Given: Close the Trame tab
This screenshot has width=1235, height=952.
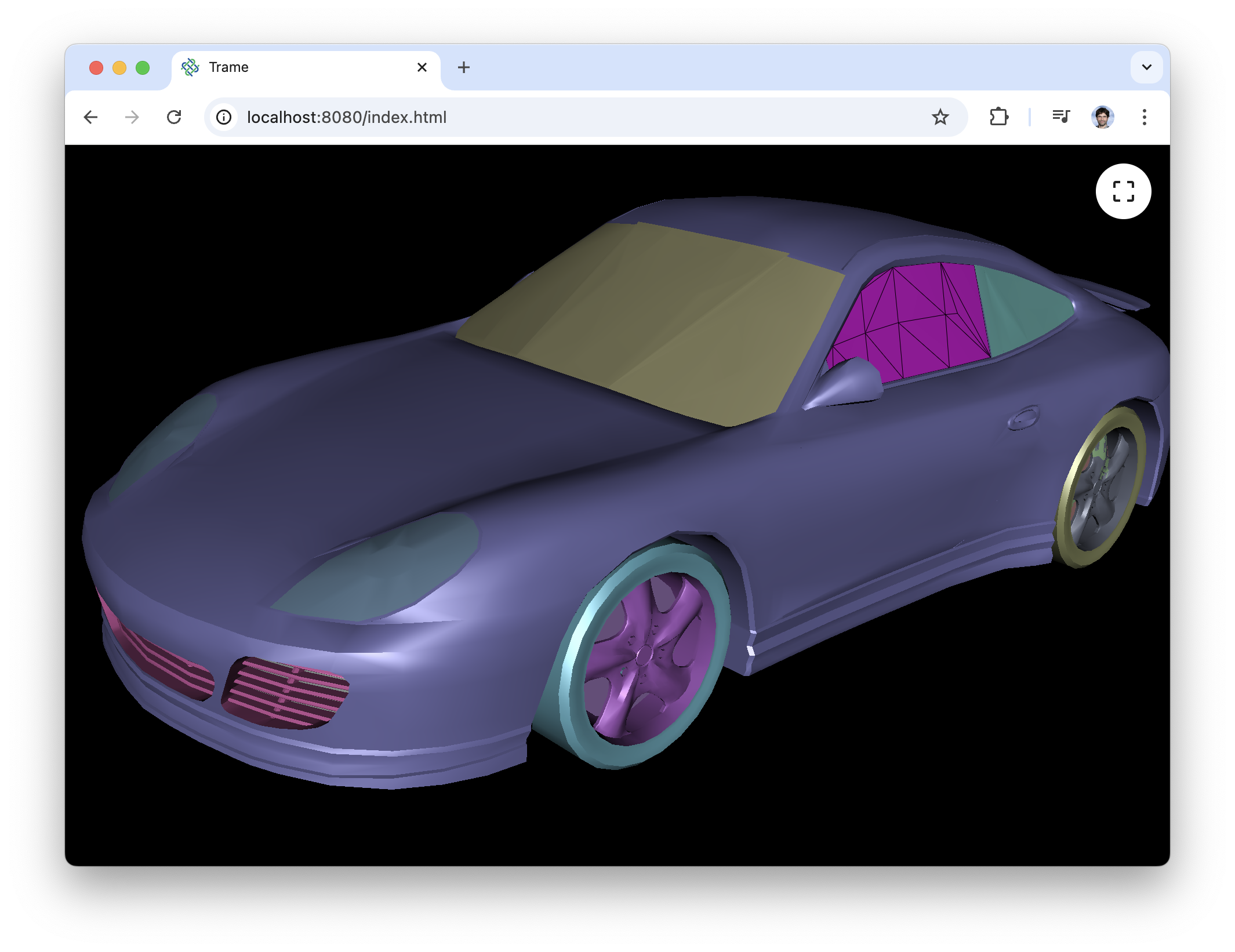Looking at the screenshot, I should point(422,67).
